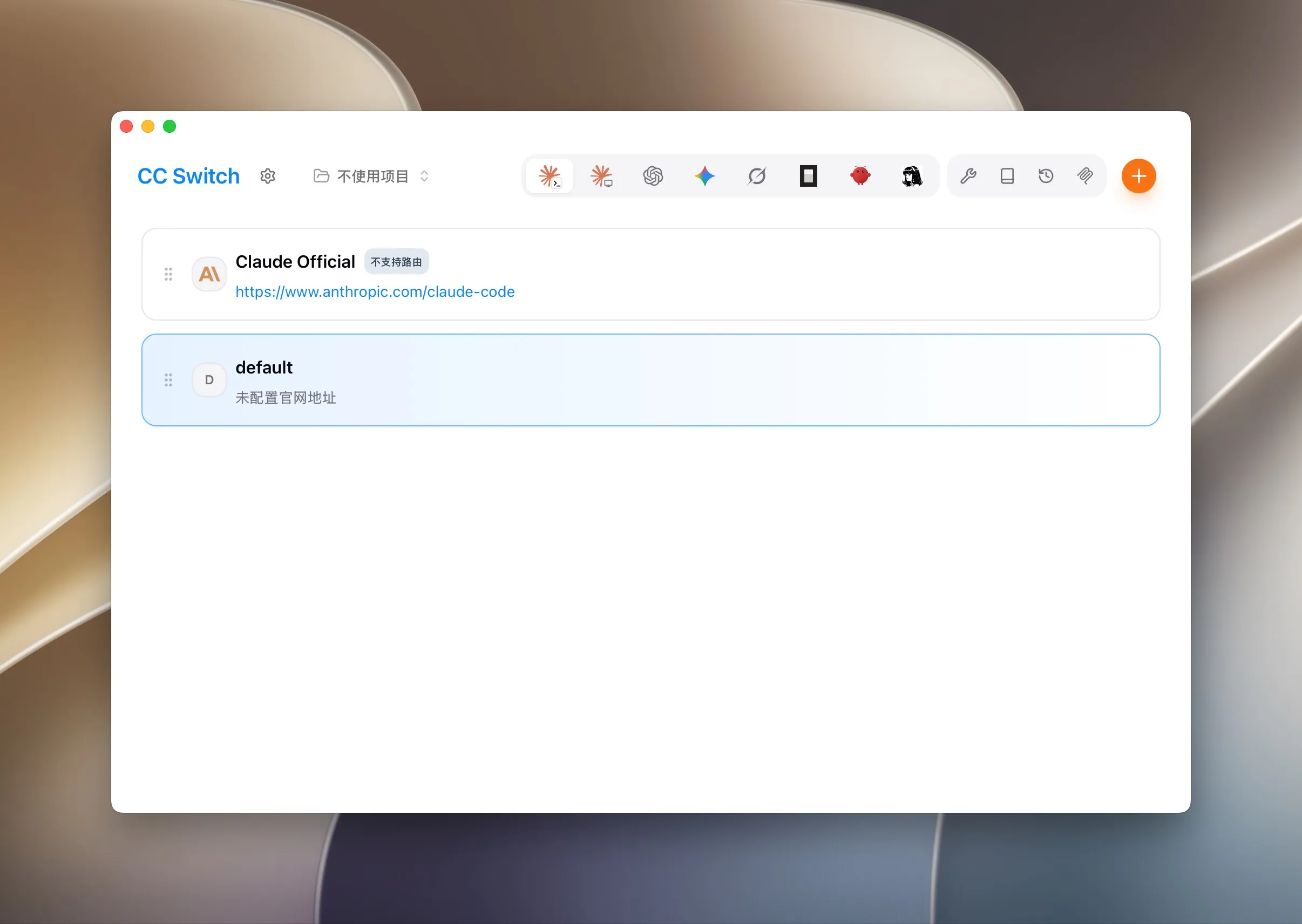Click the CC Switch title
1302x924 pixels.
pyautogui.click(x=188, y=176)
